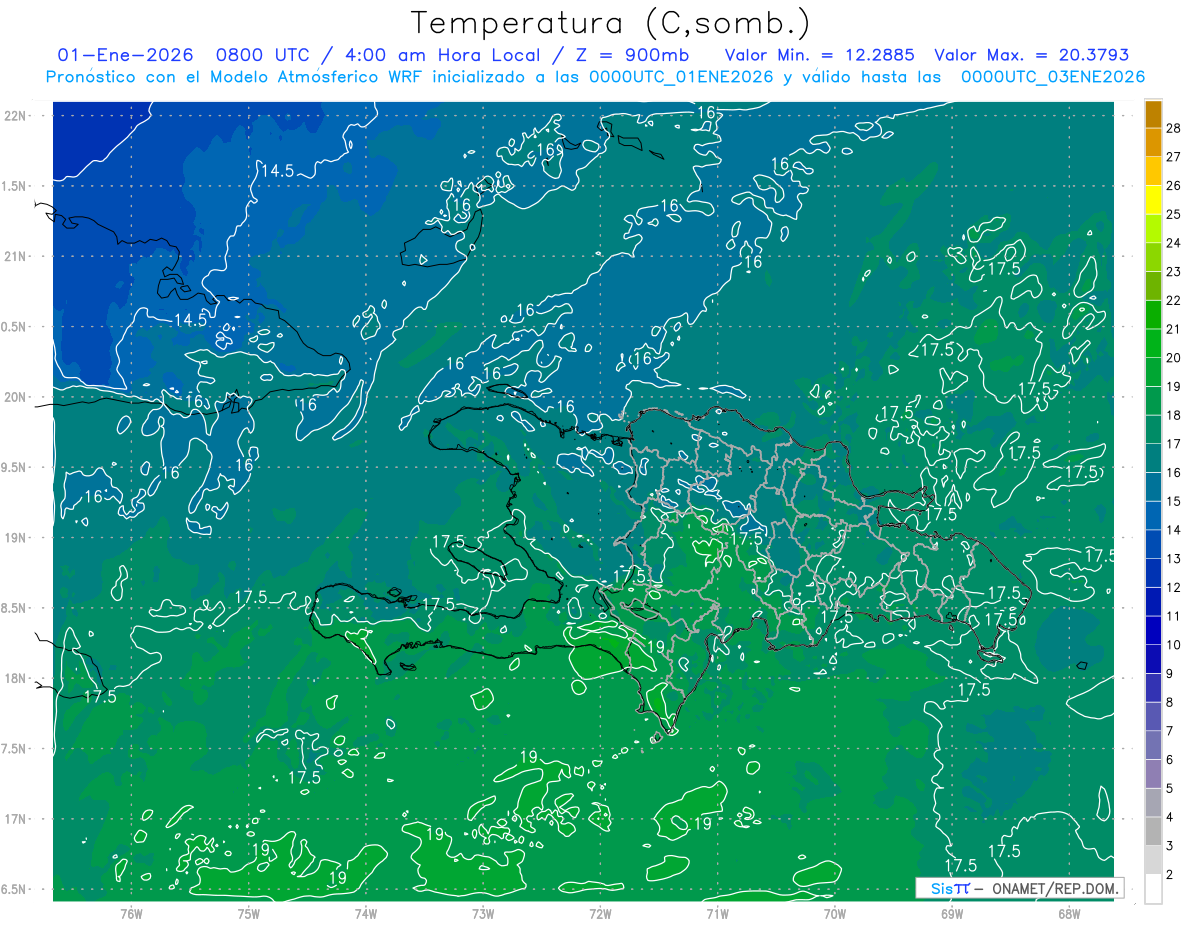Click the '19N' latitude label
The width and height of the screenshot is (1200, 927).
(x=15, y=538)
